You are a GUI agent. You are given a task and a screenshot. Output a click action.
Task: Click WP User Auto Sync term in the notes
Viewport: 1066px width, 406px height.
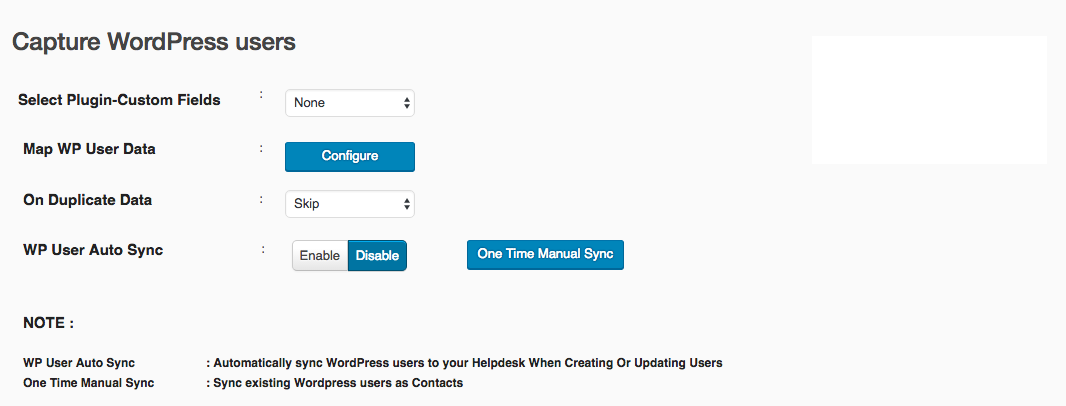79,362
